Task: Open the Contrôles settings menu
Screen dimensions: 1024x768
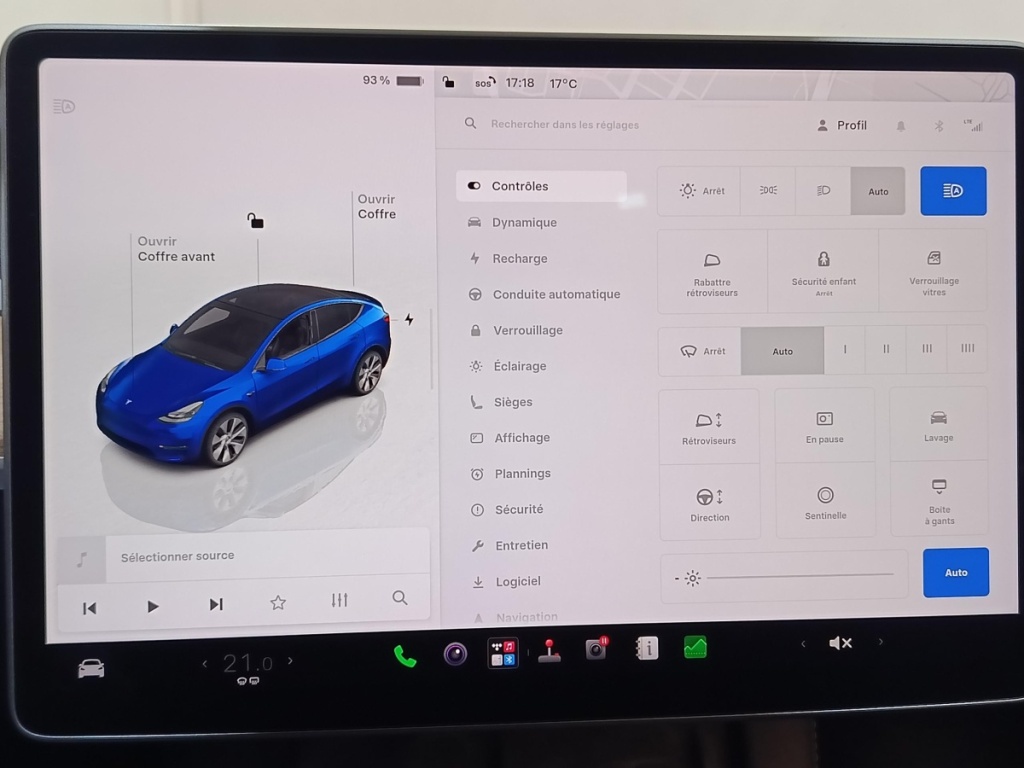Action: (x=541, y=186)
